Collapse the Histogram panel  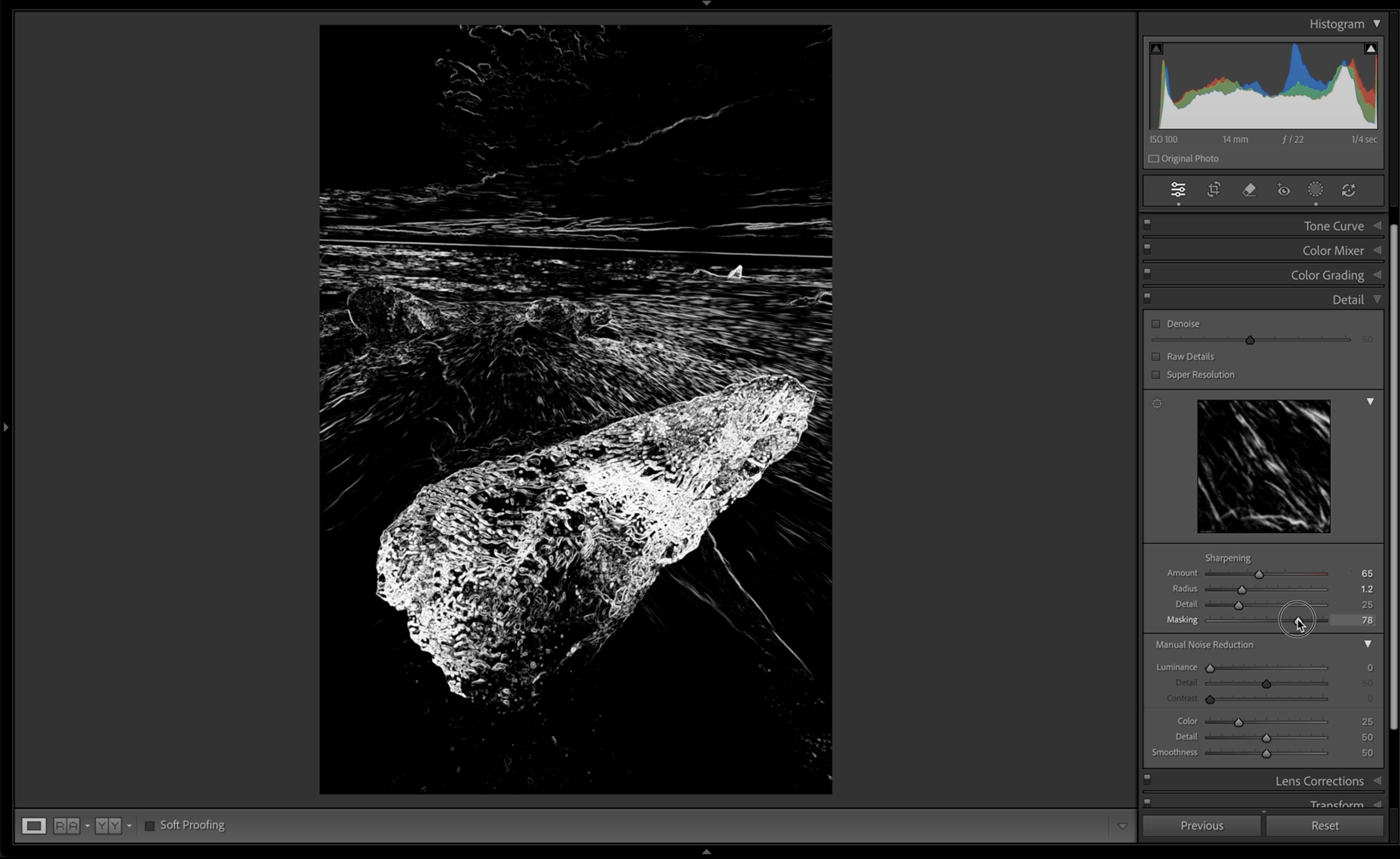[1376, 24]
